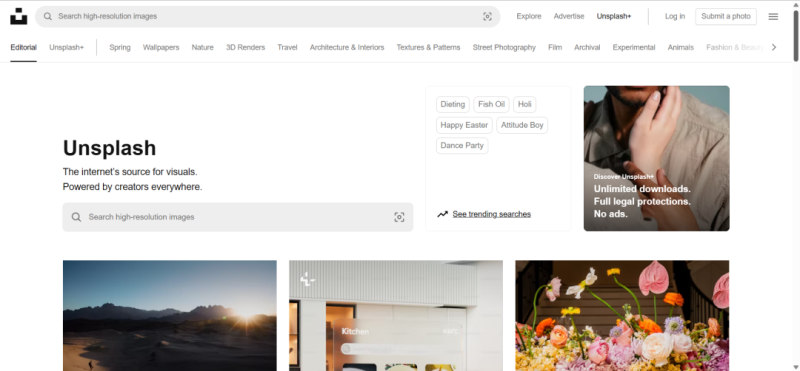Open the Discover Unsplash+ promo card
This screenshot has height=371, width=800.
click(657, 158)
